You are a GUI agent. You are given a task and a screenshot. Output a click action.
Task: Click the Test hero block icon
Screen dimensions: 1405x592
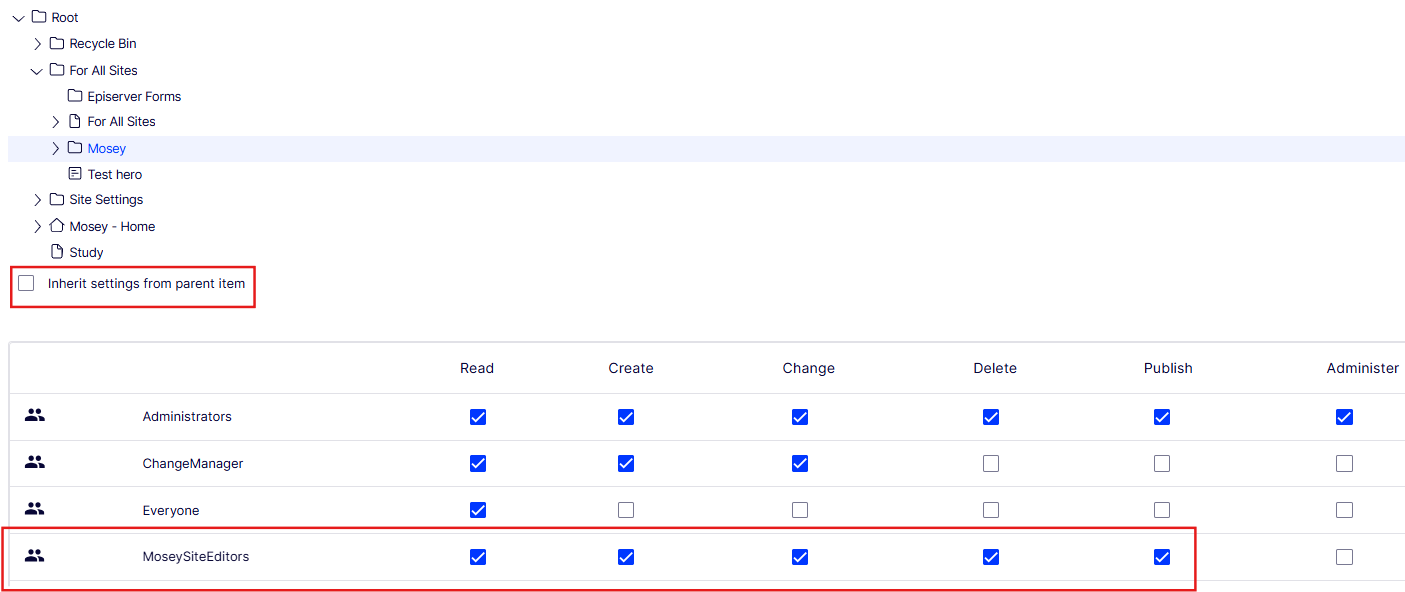(x=75, y=174)
